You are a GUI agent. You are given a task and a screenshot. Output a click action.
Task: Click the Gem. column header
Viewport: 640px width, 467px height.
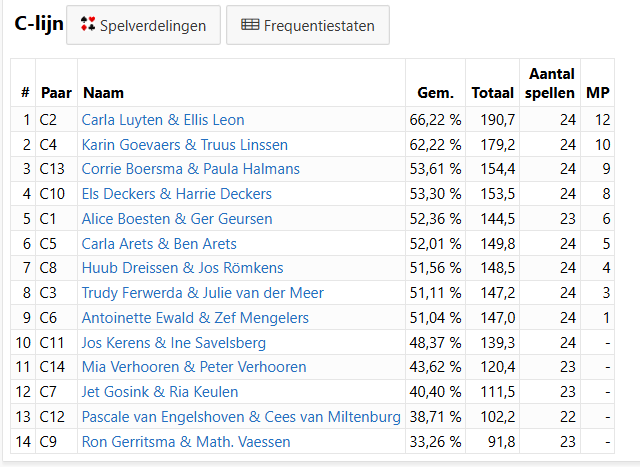click(x=436, y=93)
